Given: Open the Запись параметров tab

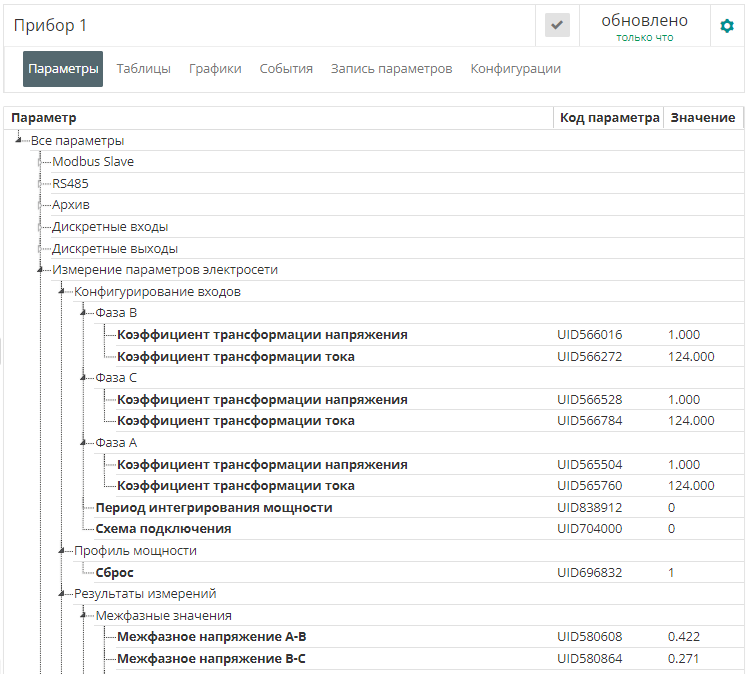Looking at the screenshot, I should 391,69.
